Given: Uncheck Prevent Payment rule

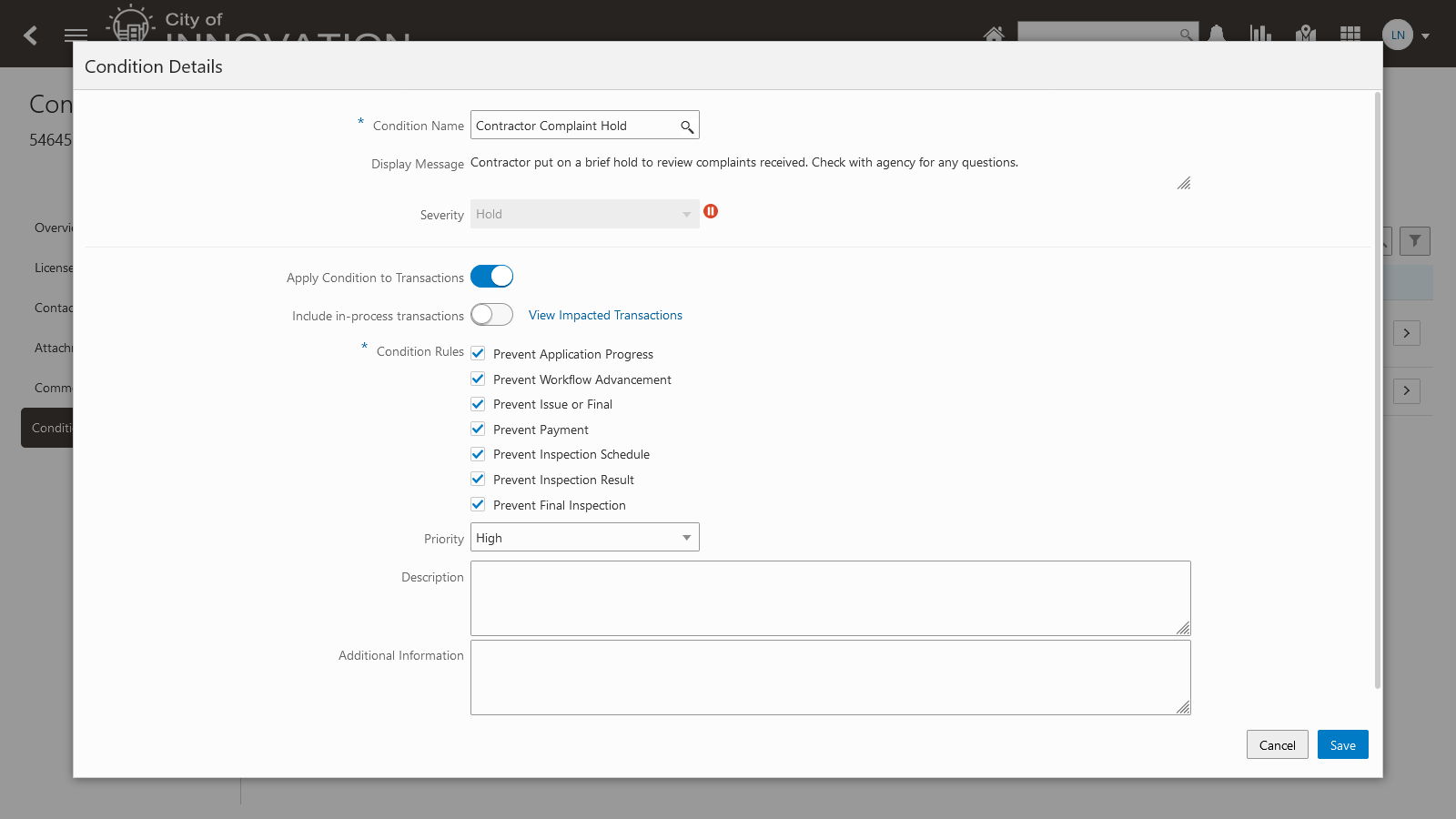Looking at the screenshot, I should (478, 429).
